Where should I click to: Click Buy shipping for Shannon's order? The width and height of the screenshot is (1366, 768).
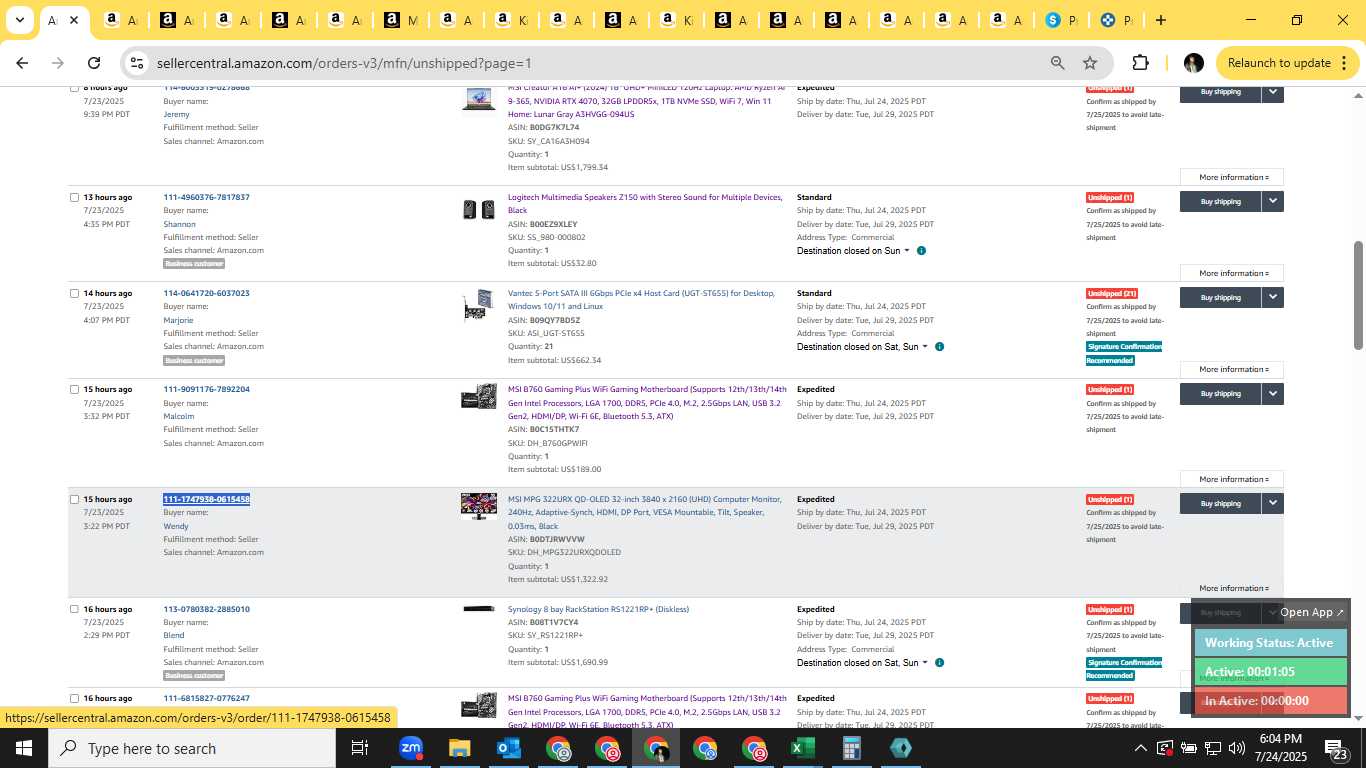(x=1220, y=201)
